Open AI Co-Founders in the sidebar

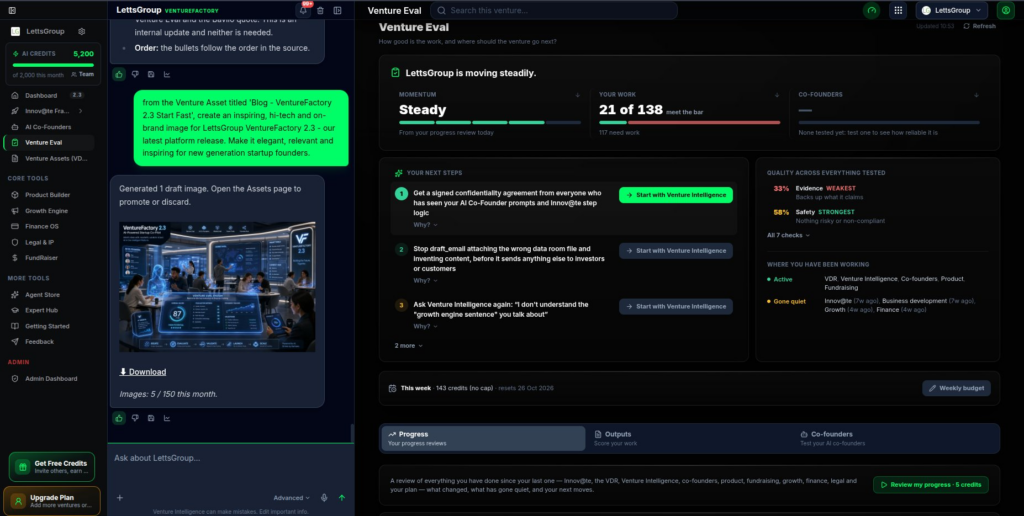pos(48,127)
